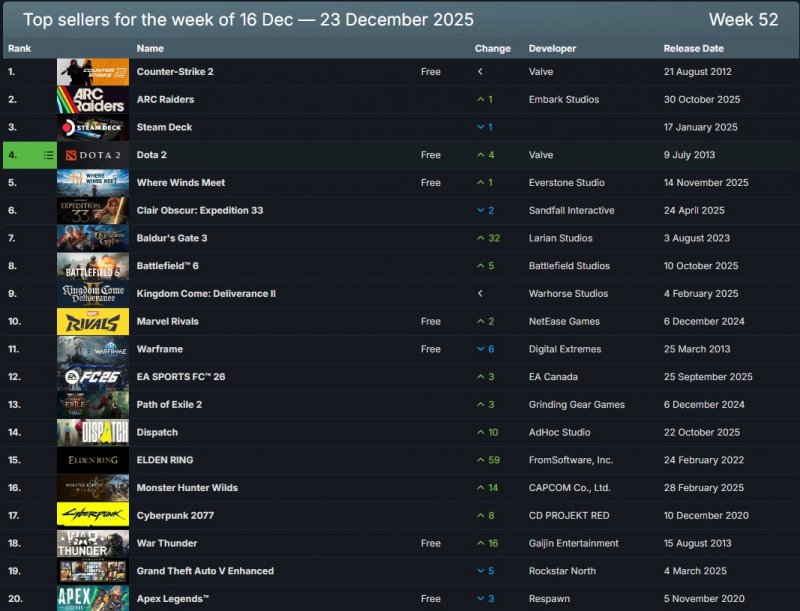Click the EA SPORTS FC 26 icon
The image size is (800, 611).
(93, 377)
